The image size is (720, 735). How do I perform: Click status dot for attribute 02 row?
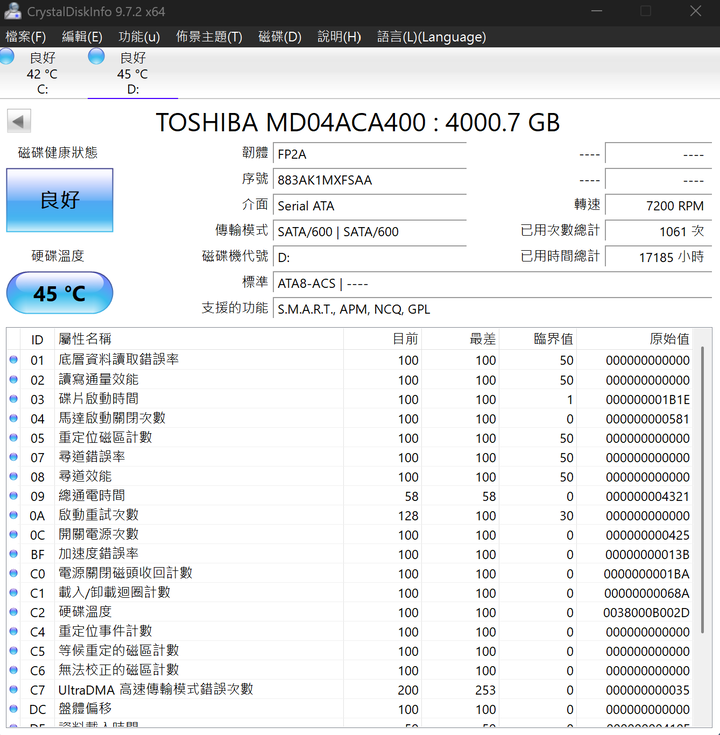[x=14, y=379]
